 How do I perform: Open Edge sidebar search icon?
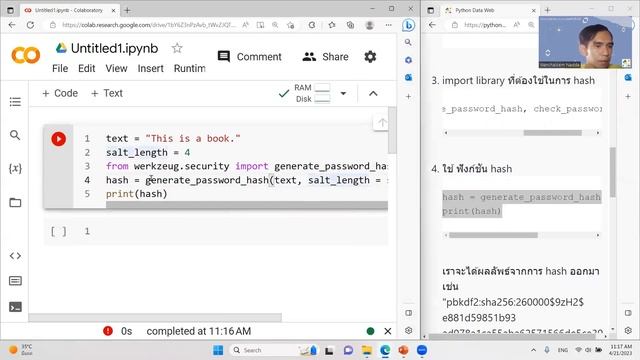tap(408, 42)
